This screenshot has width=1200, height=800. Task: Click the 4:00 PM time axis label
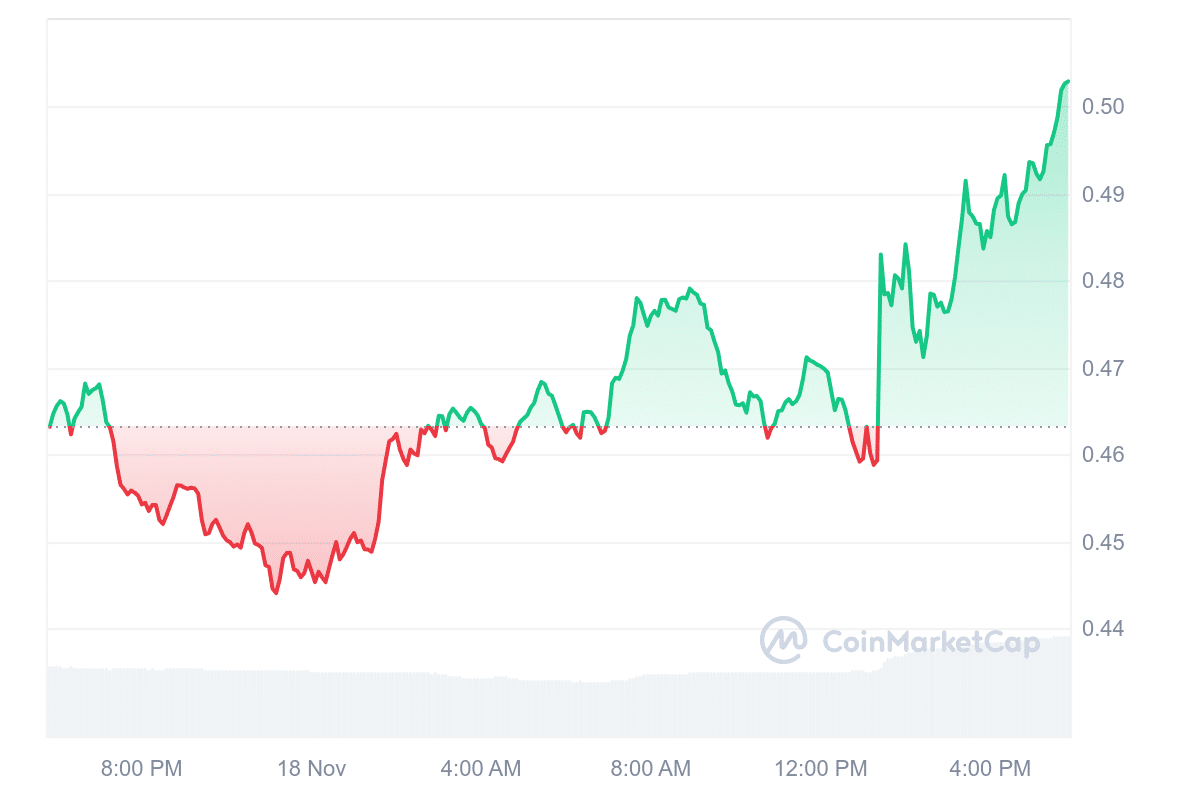[x=990, y=768]
